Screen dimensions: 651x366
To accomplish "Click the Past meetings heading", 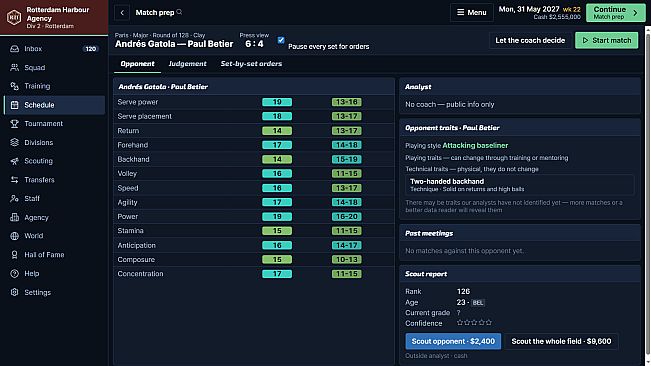I will pyautogui.click(x=429, y=233).
